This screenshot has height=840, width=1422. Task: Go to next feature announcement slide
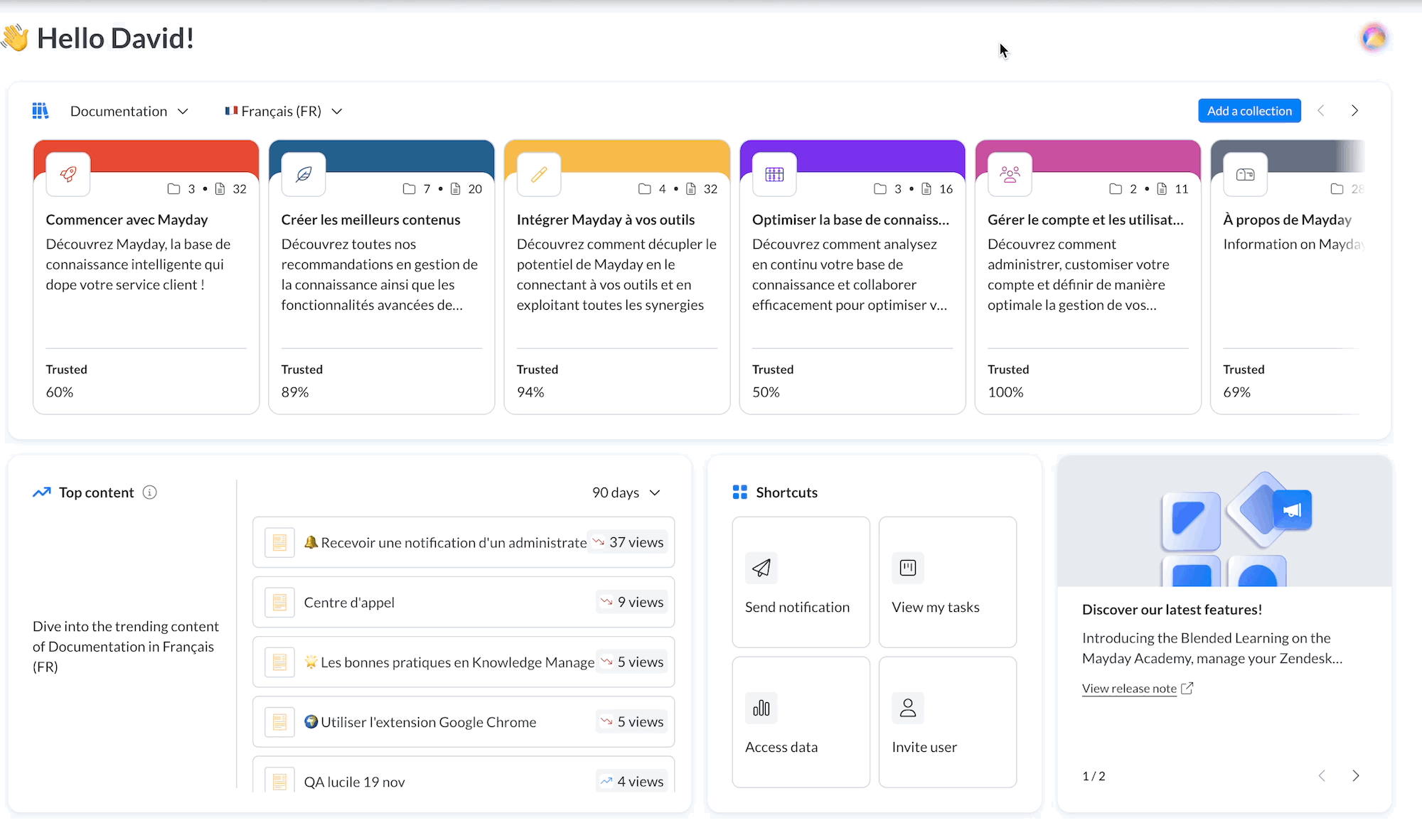point(1355,775)
